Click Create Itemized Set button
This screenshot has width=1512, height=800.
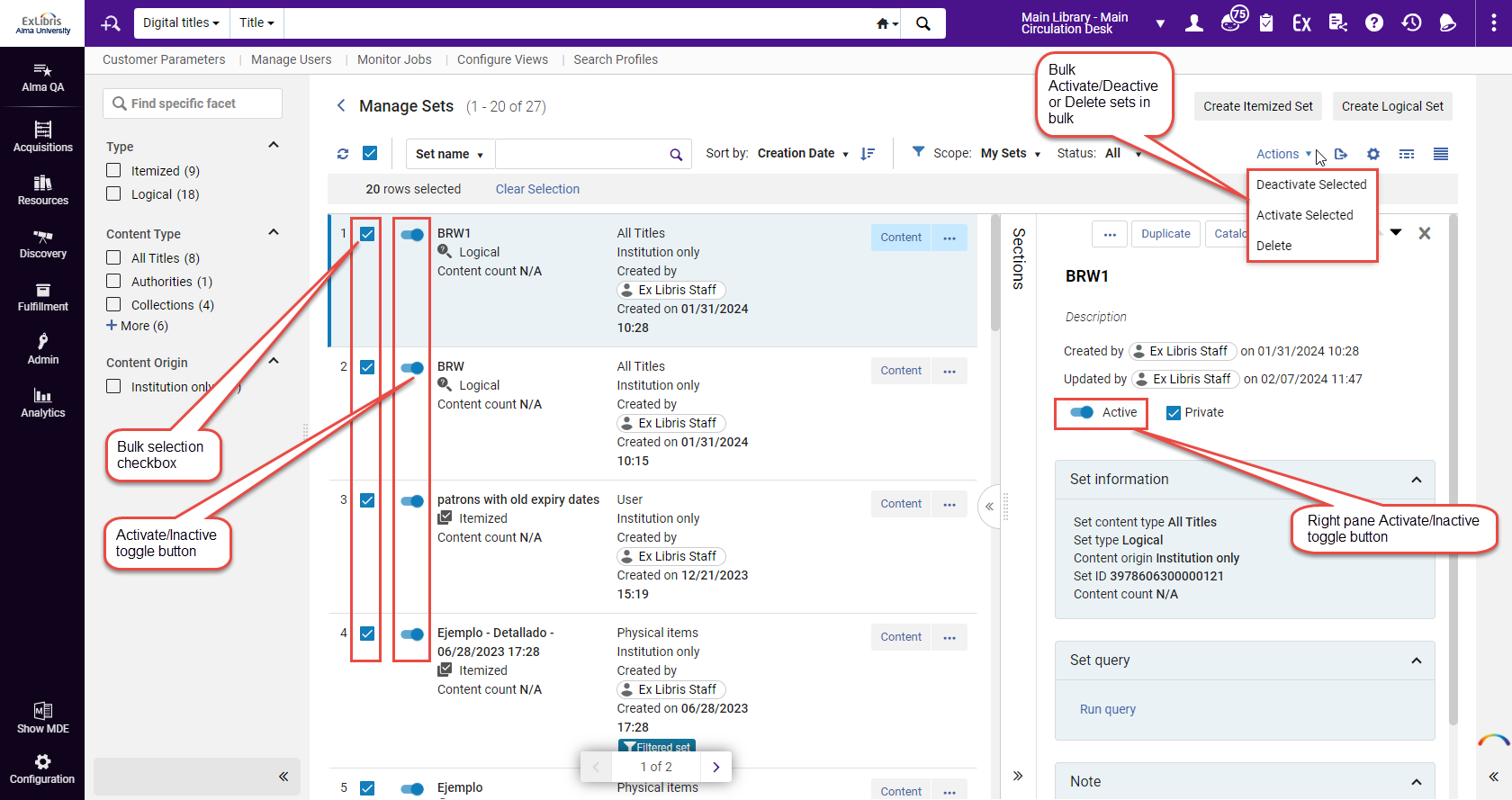click(1258, 106)
